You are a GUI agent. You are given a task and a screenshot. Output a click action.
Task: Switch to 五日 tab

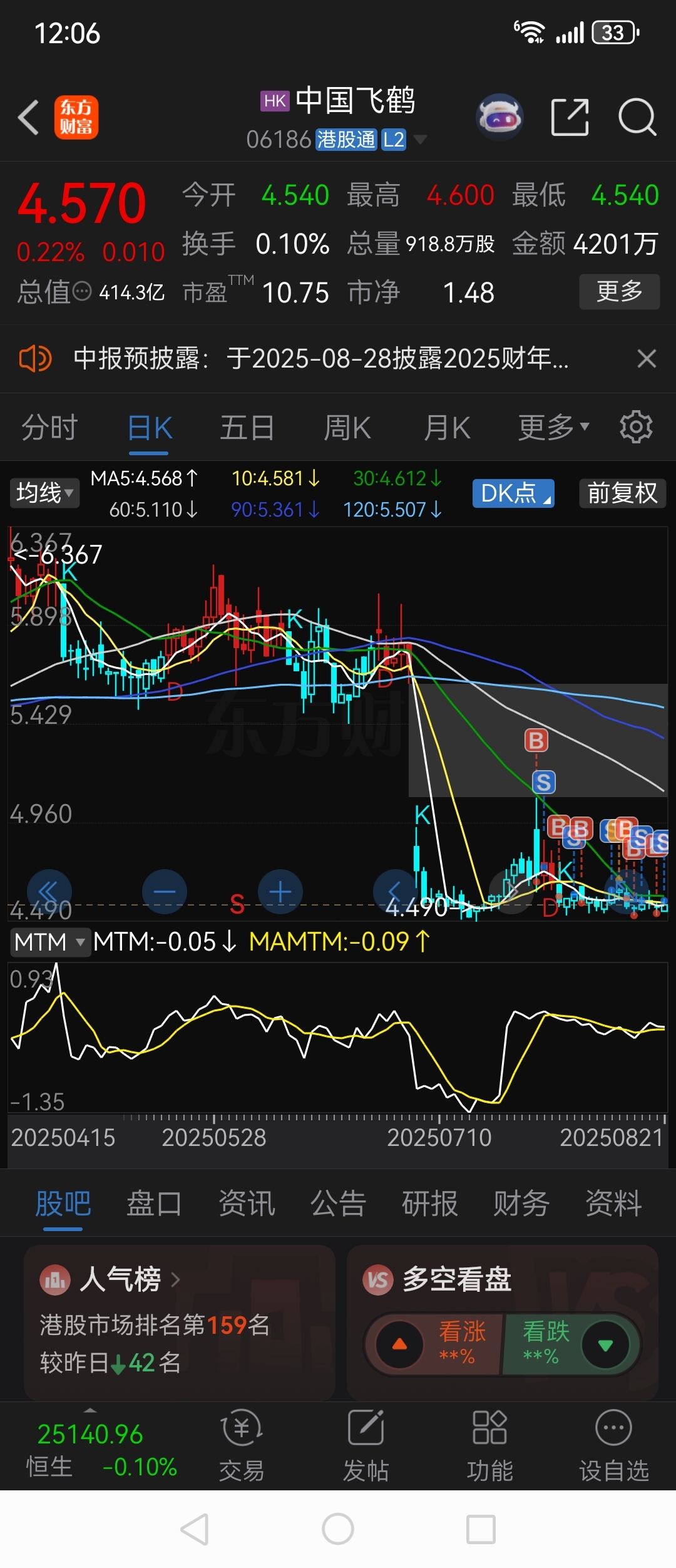[x=247, y=428]
